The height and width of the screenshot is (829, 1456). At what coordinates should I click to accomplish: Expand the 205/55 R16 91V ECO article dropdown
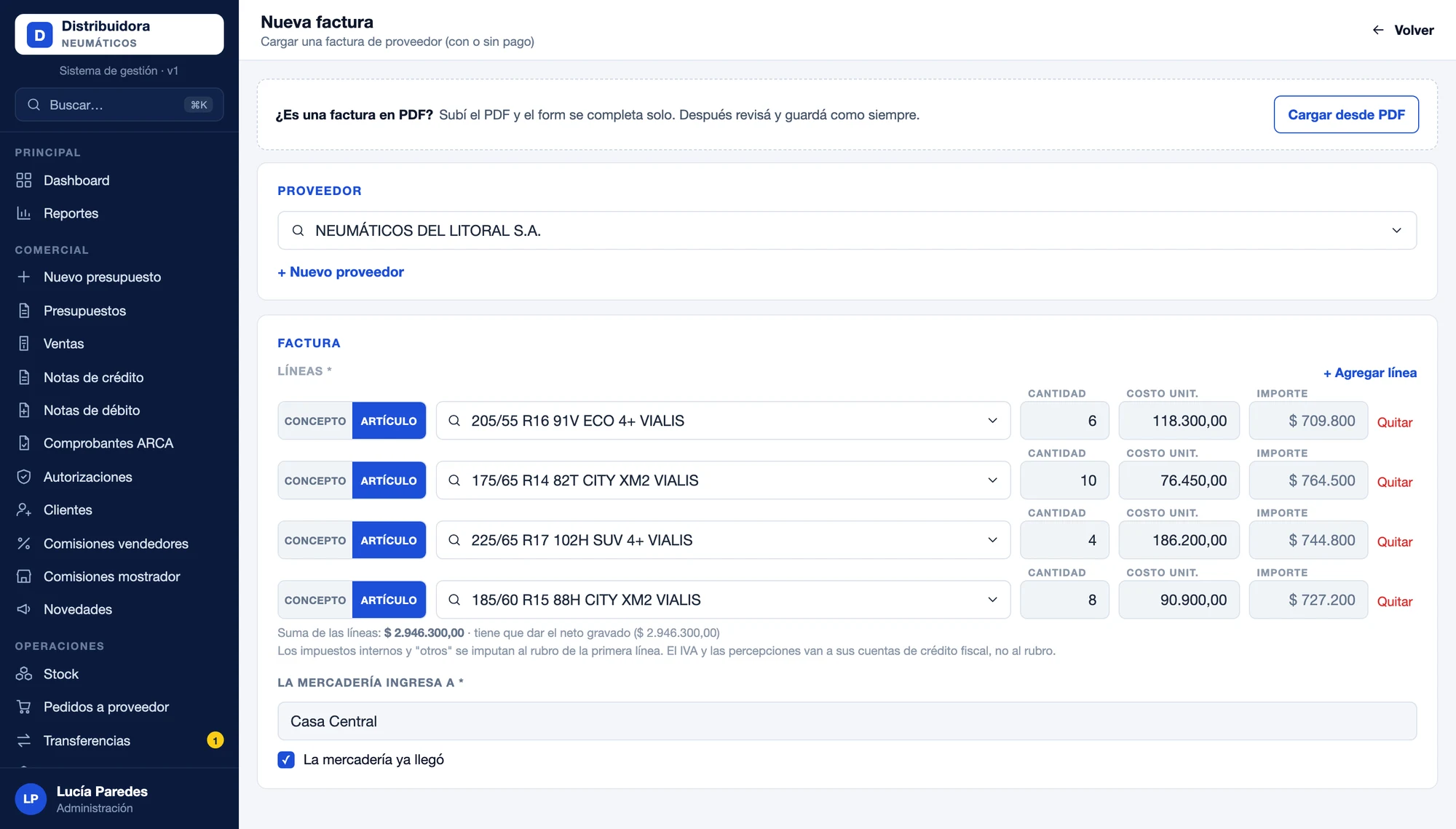pyautogui.click(x=723, y=421)
